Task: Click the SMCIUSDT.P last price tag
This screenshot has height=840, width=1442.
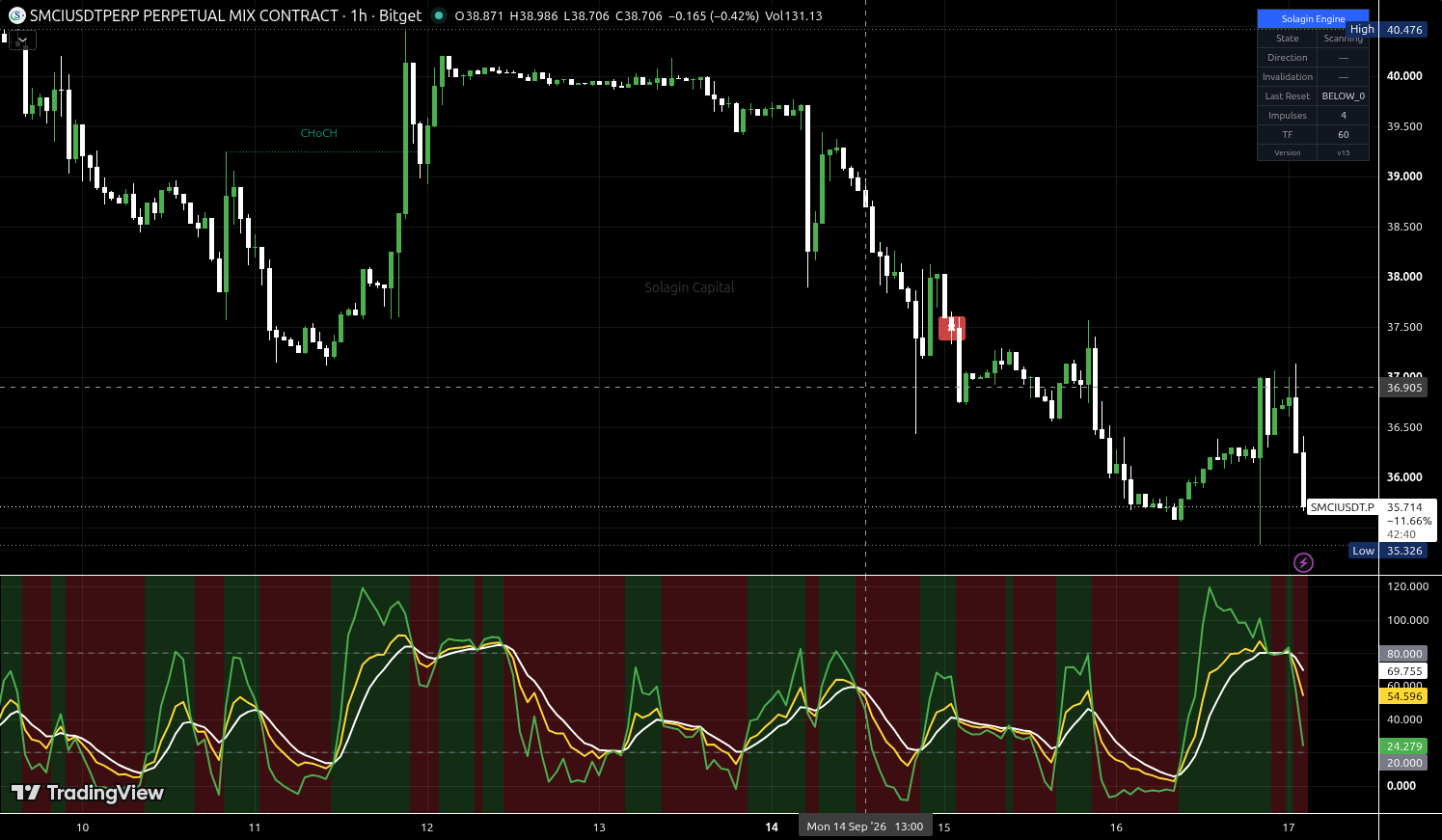Action: (1342, 507)
